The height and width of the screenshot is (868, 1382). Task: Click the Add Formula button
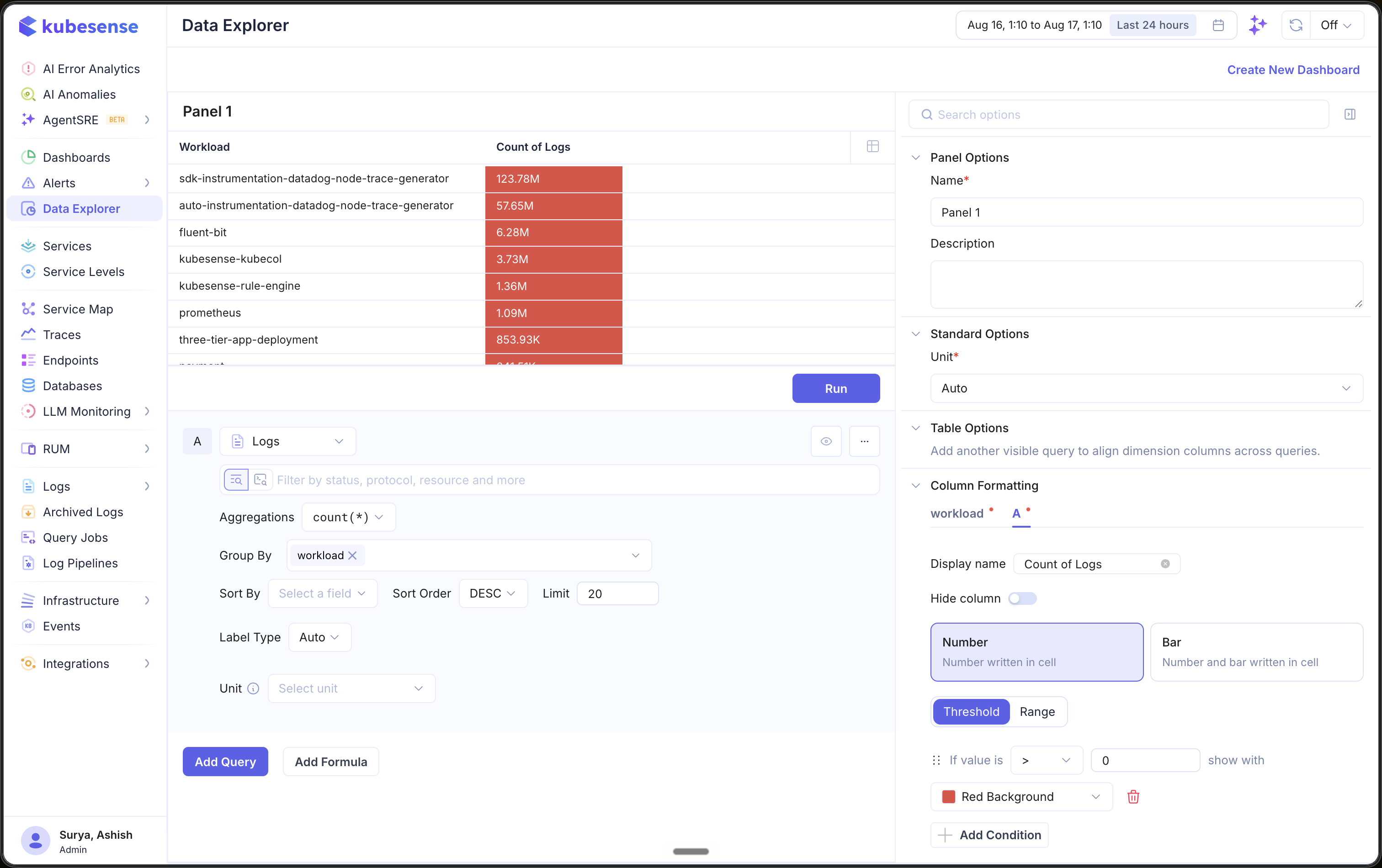click(330, 761)
